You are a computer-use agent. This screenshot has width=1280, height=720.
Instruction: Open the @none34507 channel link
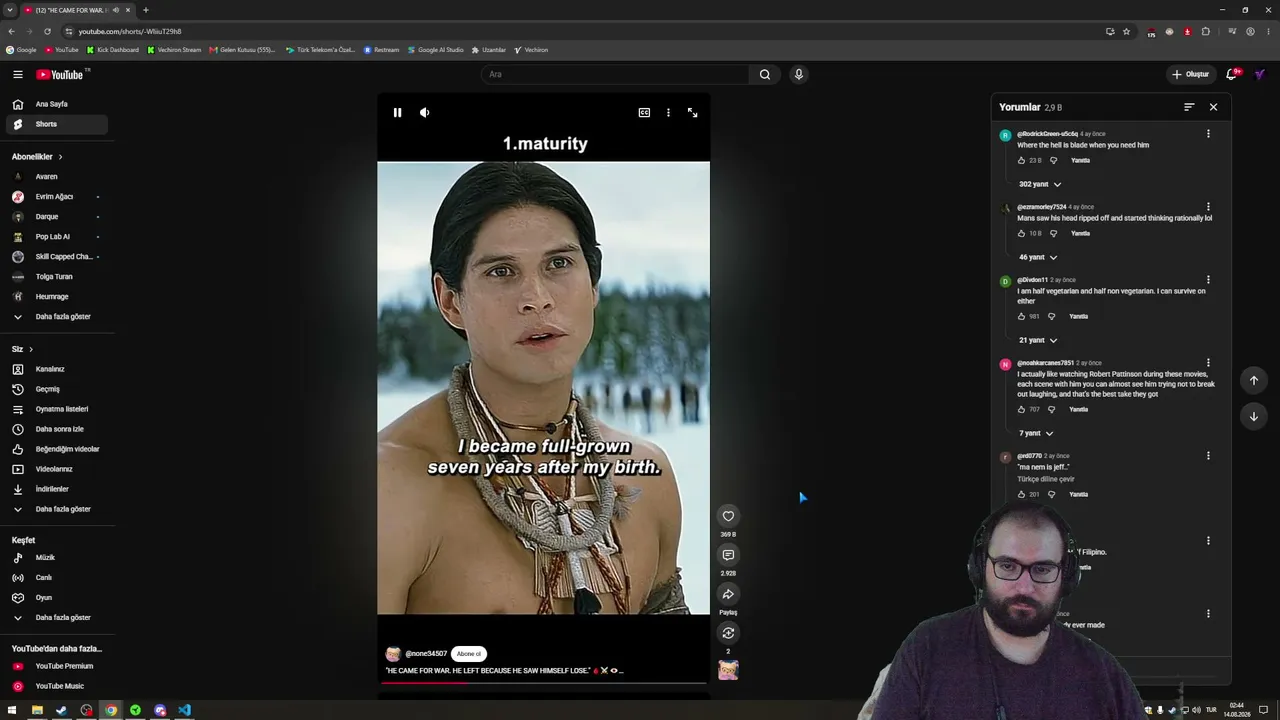(426, 654)
